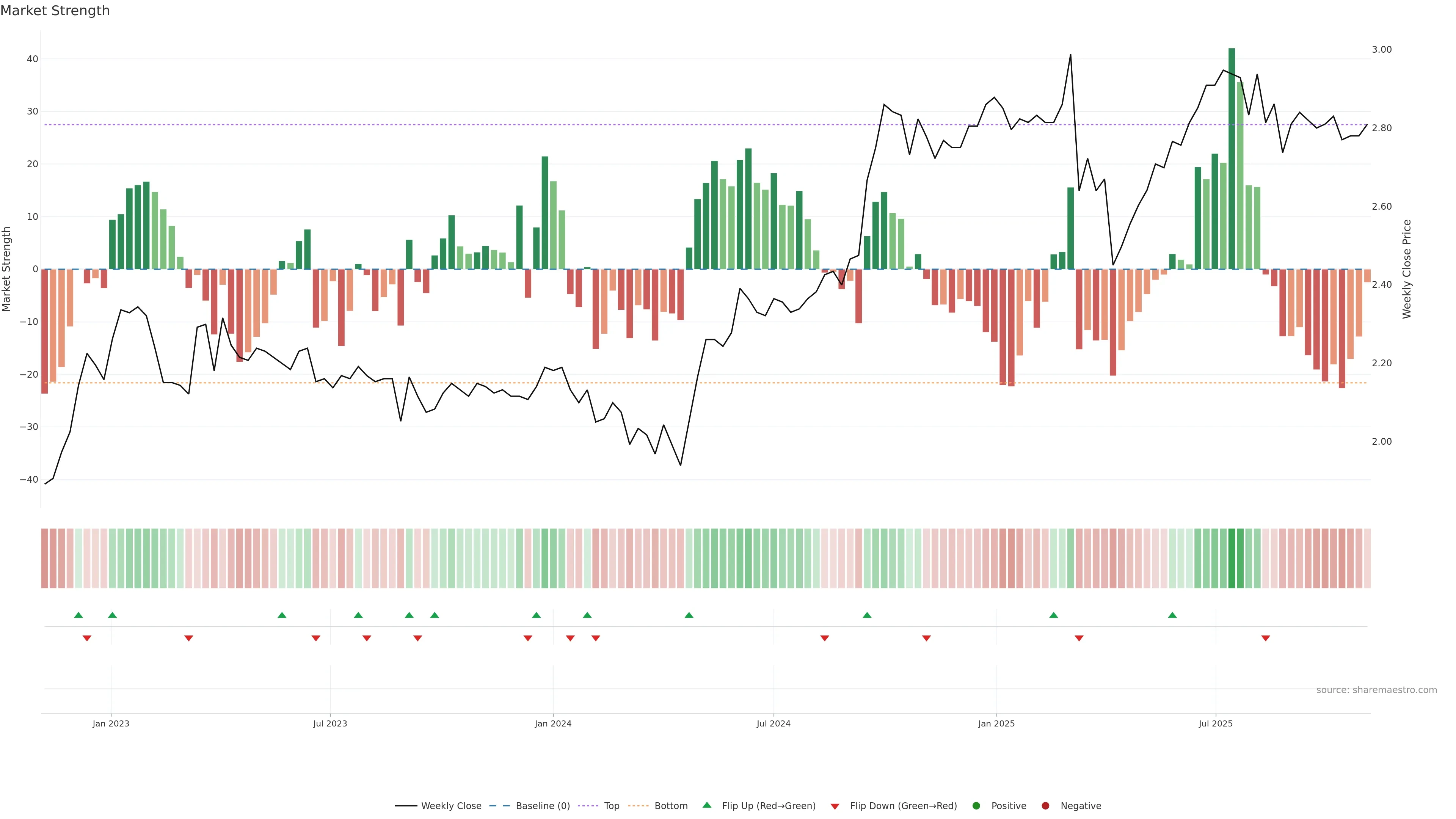Click the Jul 2025 x-axis label
The width and height of the screenshot is (1456, 819).
coord(1215,723)
